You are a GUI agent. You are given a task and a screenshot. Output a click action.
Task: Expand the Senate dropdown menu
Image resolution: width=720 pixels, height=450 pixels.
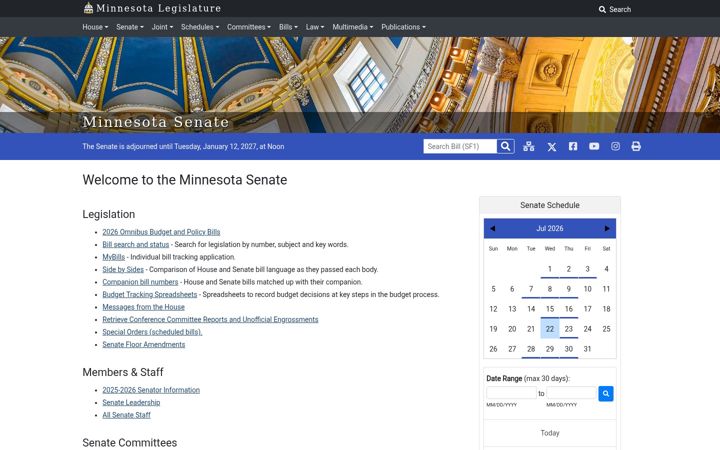129,27
